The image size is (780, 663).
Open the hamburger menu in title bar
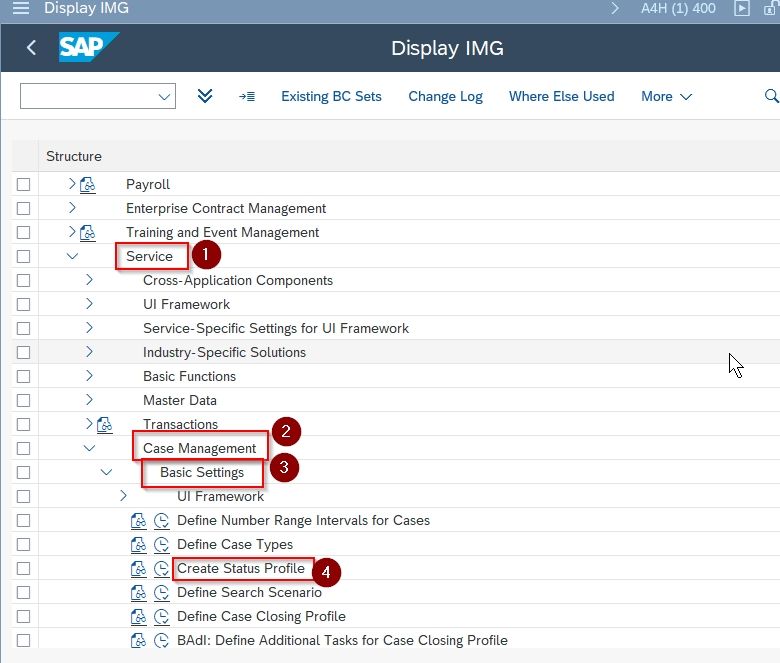coord(20,8)
